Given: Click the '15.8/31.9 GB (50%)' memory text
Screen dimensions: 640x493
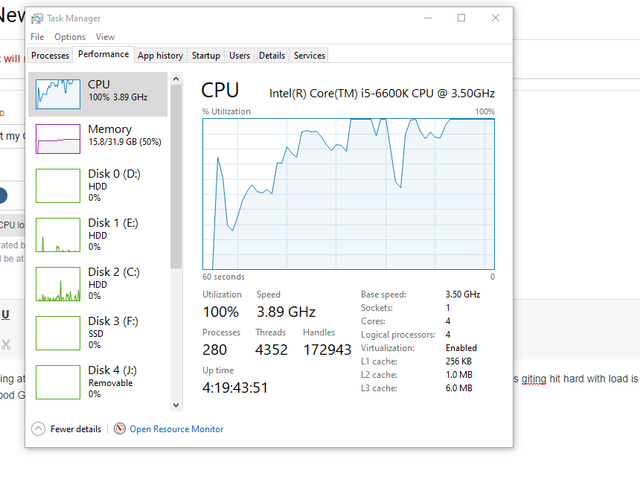Looking at the screenshot, I should point(125,142).
